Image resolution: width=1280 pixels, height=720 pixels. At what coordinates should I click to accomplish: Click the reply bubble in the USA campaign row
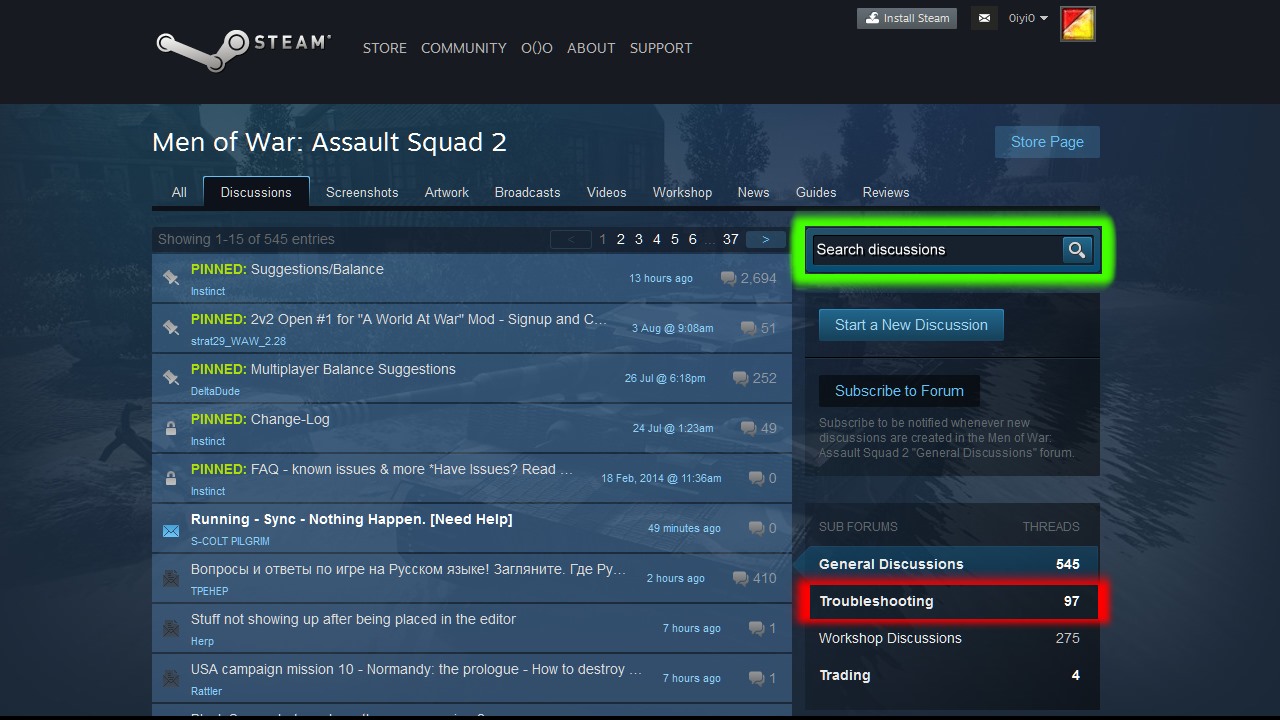pos(756,678)
